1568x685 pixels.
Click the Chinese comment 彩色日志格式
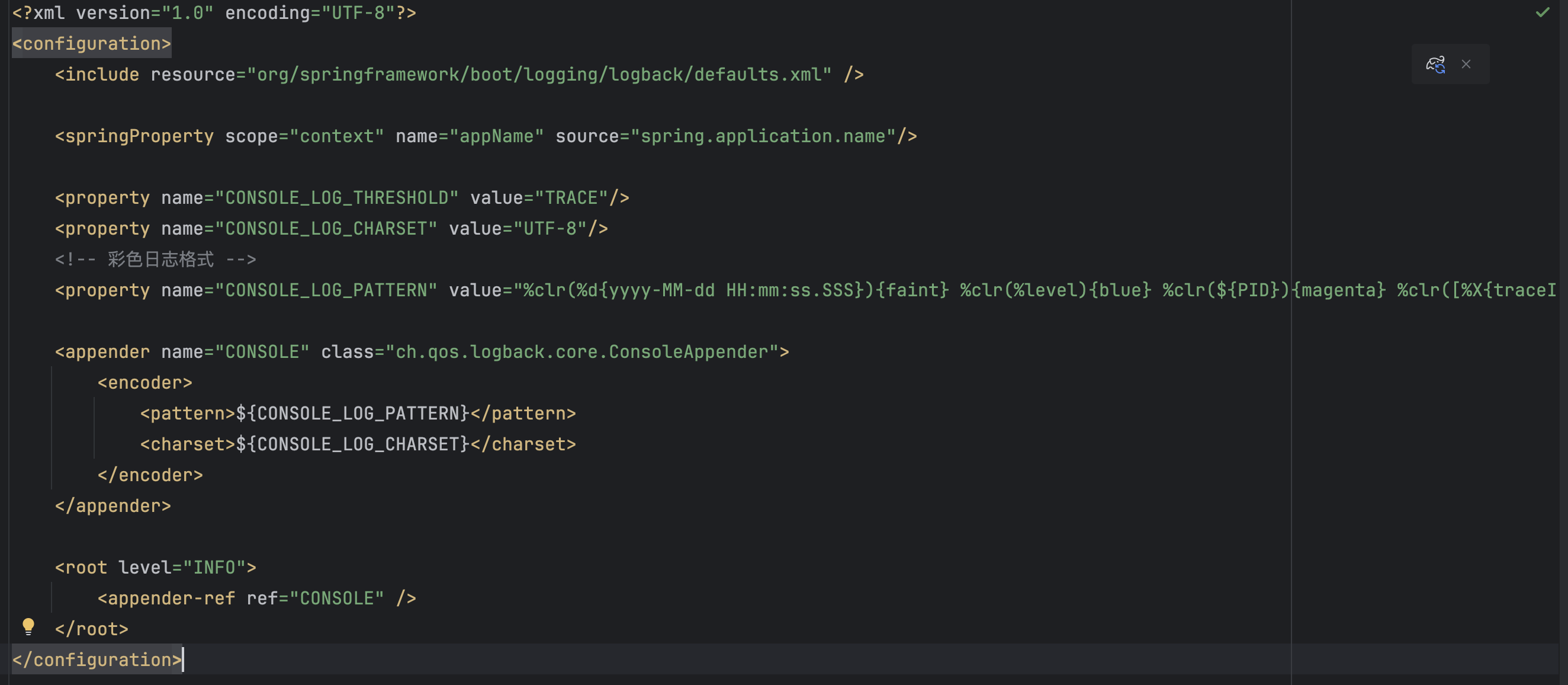160,260
